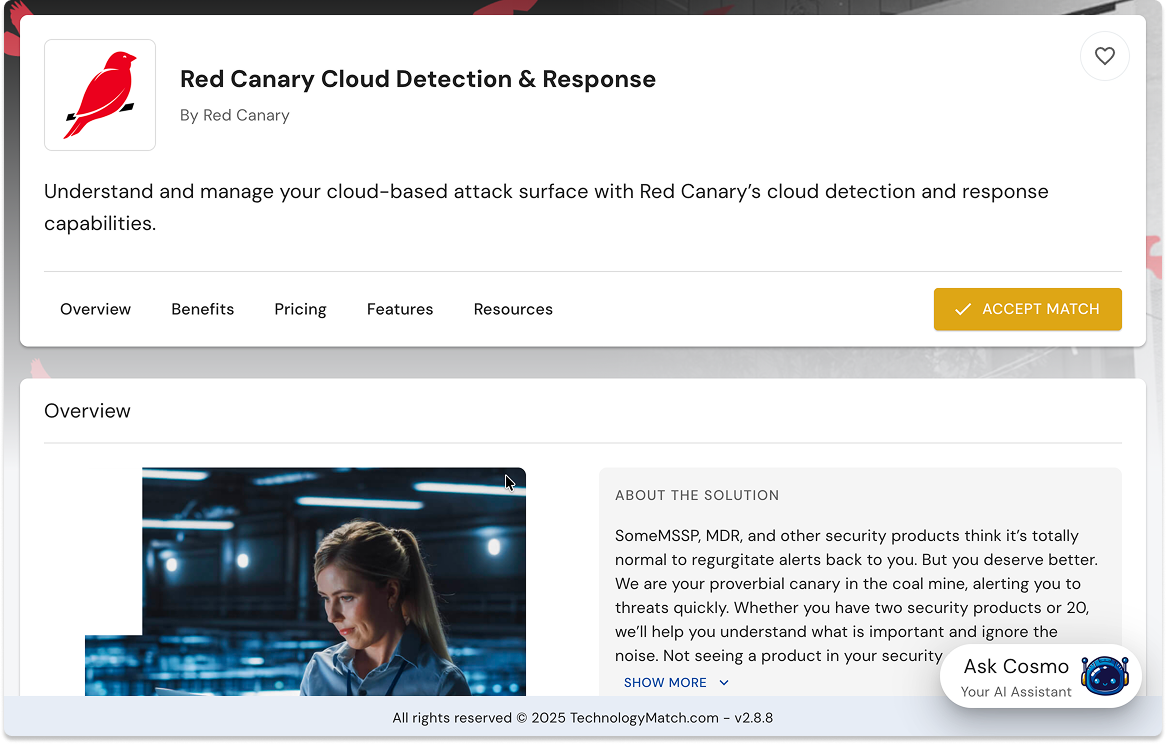The height and width of the screenshot is (744, 1166).
Task: Click the product title heading
Action: pos(418,79)
